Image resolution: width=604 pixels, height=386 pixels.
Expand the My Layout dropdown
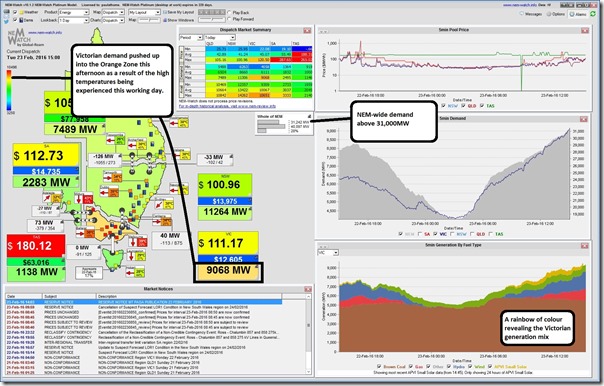(144, 12)
